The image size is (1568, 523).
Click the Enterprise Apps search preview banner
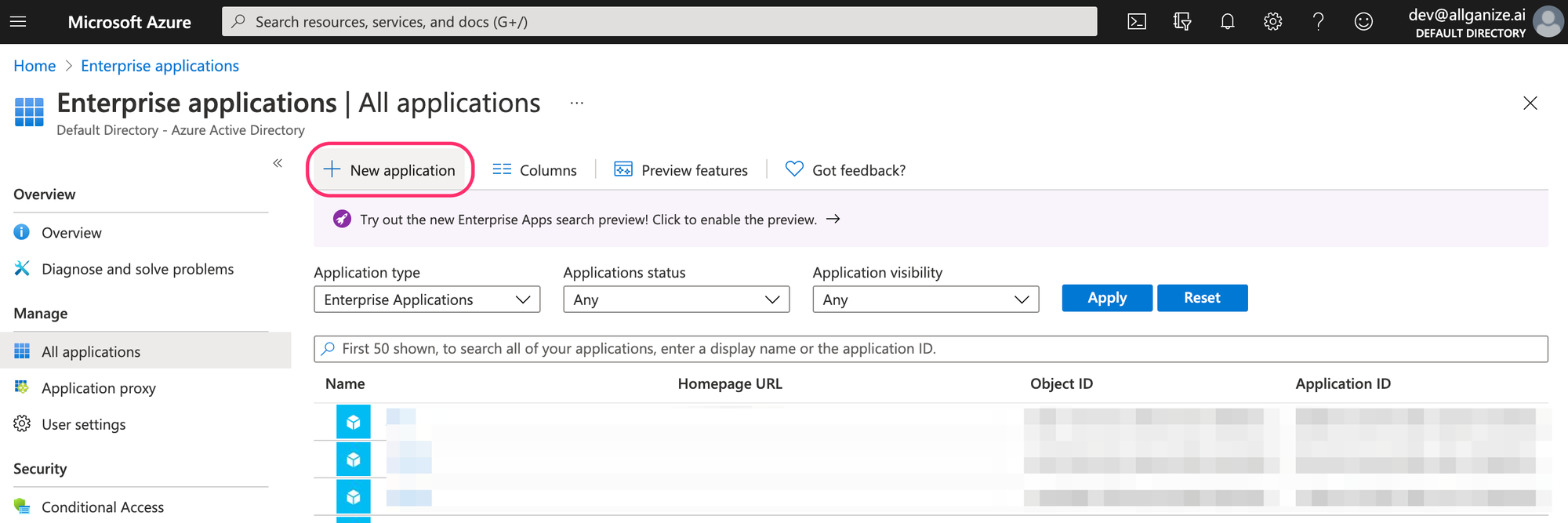point(931,220)
